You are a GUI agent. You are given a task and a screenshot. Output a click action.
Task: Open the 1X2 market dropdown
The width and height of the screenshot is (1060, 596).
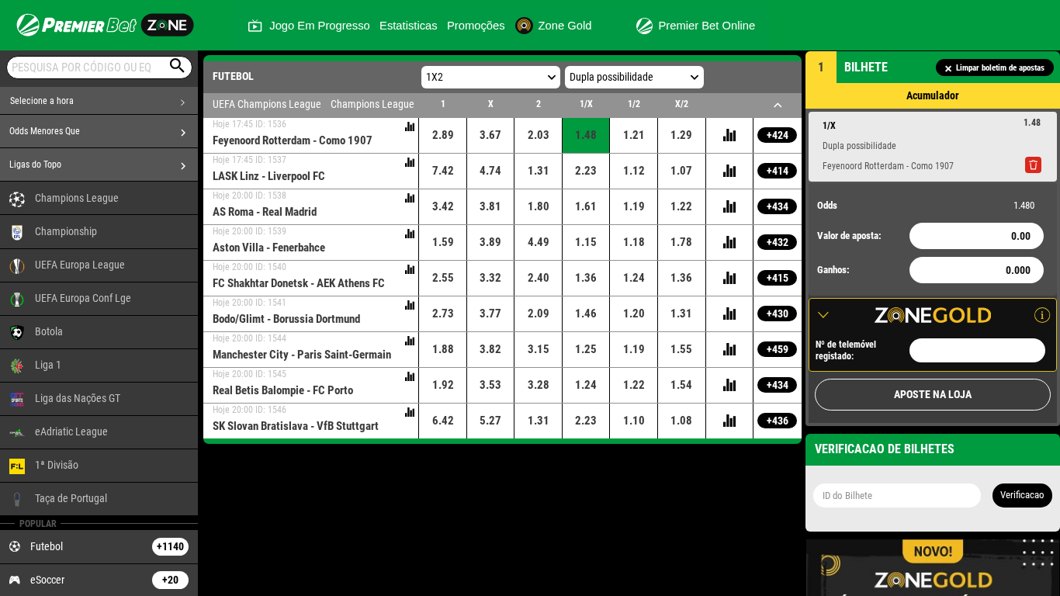tap(490, 77)
